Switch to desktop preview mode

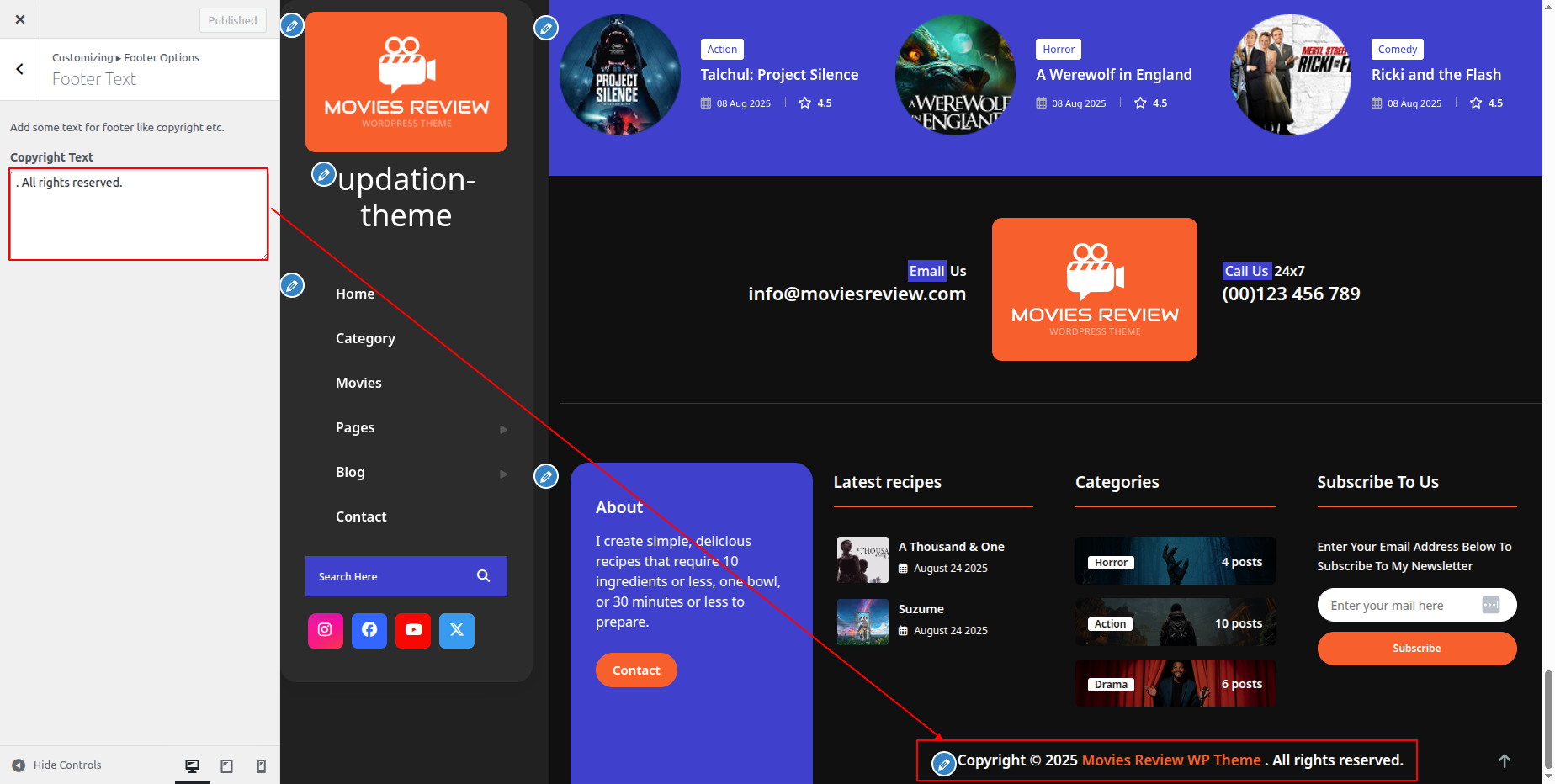tap(192, 765)
